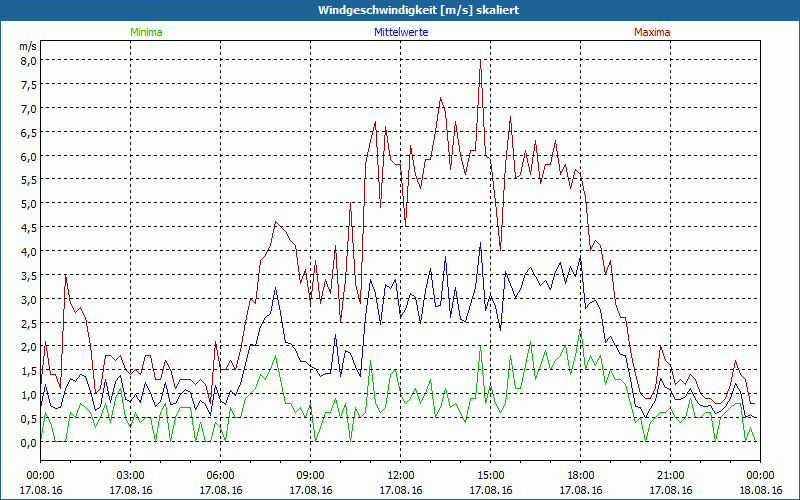Click the highest peak of the red Maxima curve
The width and height of the screenshot is (800, 500).
click(481, 61)
